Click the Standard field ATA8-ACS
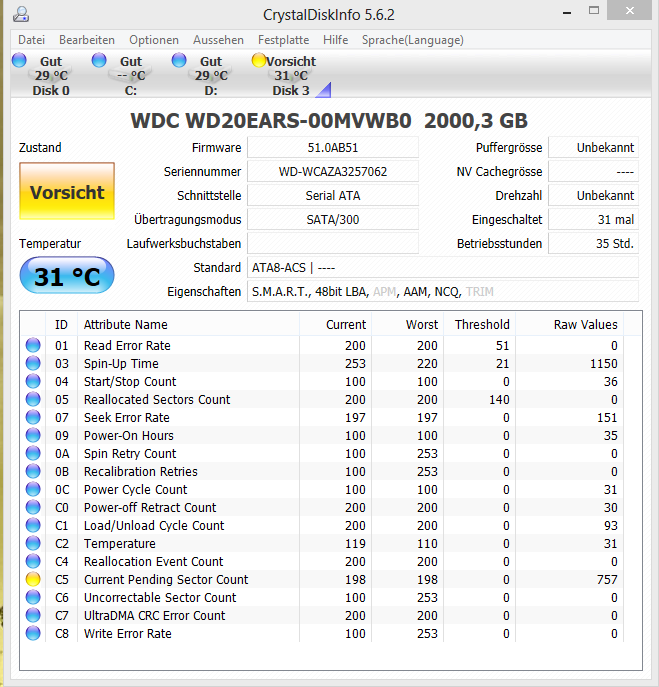 (443, 267)
